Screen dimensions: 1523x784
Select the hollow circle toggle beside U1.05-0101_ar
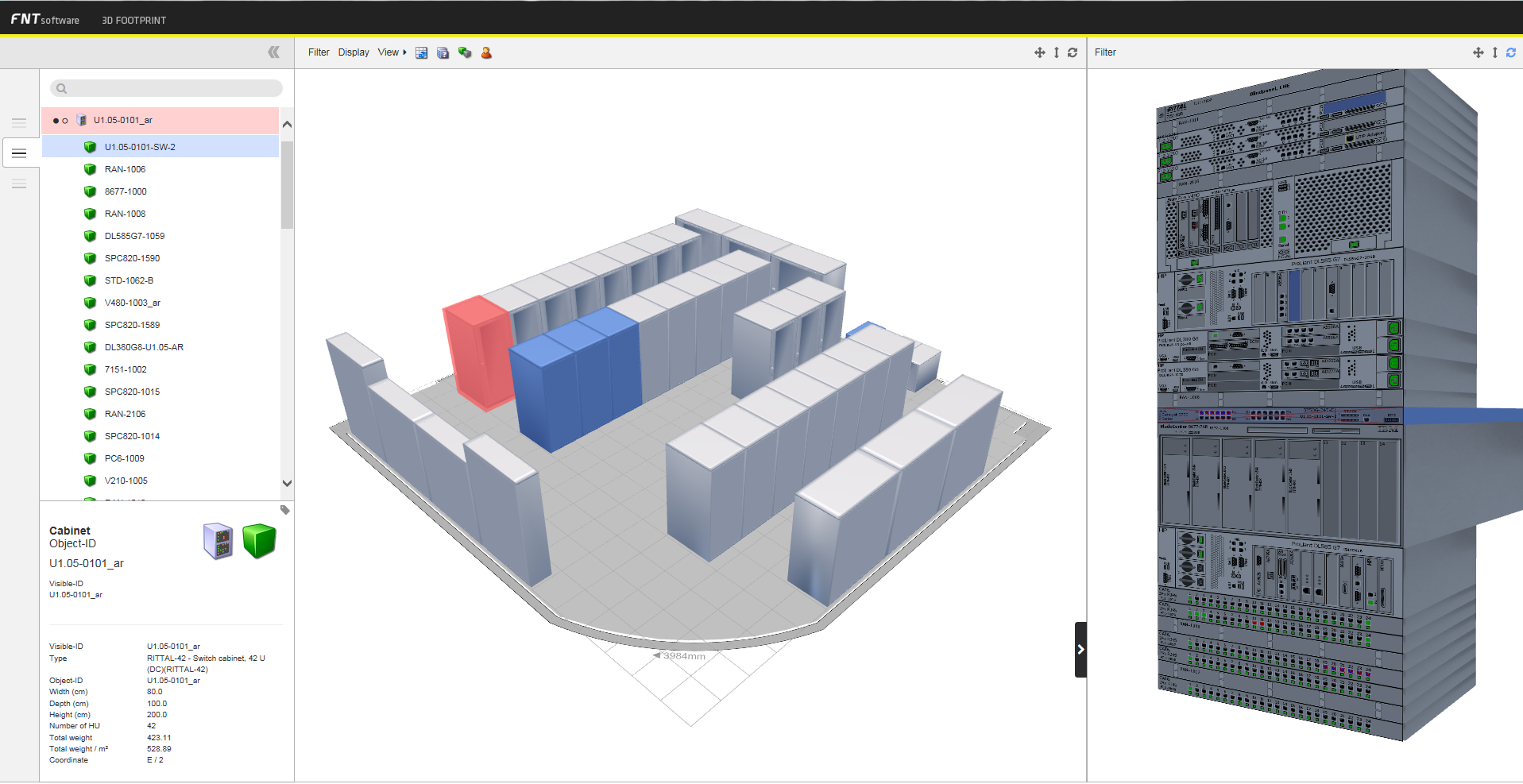click(x=65, y=121)
